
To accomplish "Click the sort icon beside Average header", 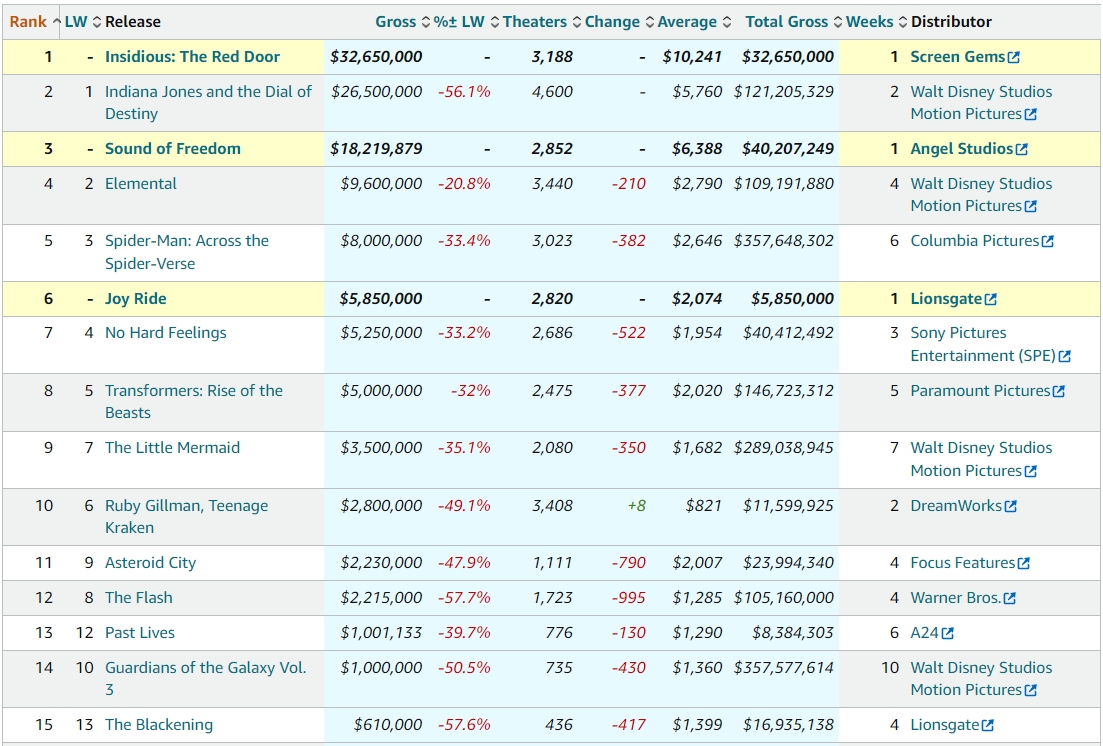I will point(727,22).
